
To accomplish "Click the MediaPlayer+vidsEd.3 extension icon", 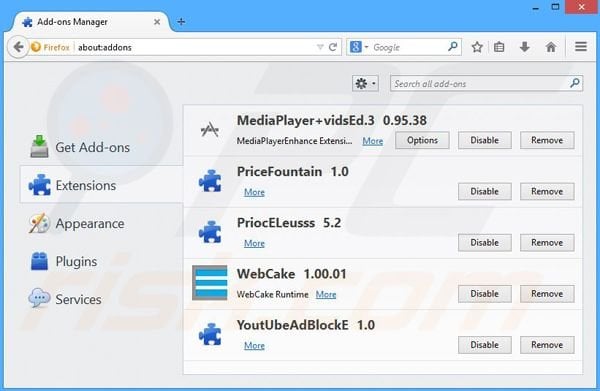I will click(210, 130).
